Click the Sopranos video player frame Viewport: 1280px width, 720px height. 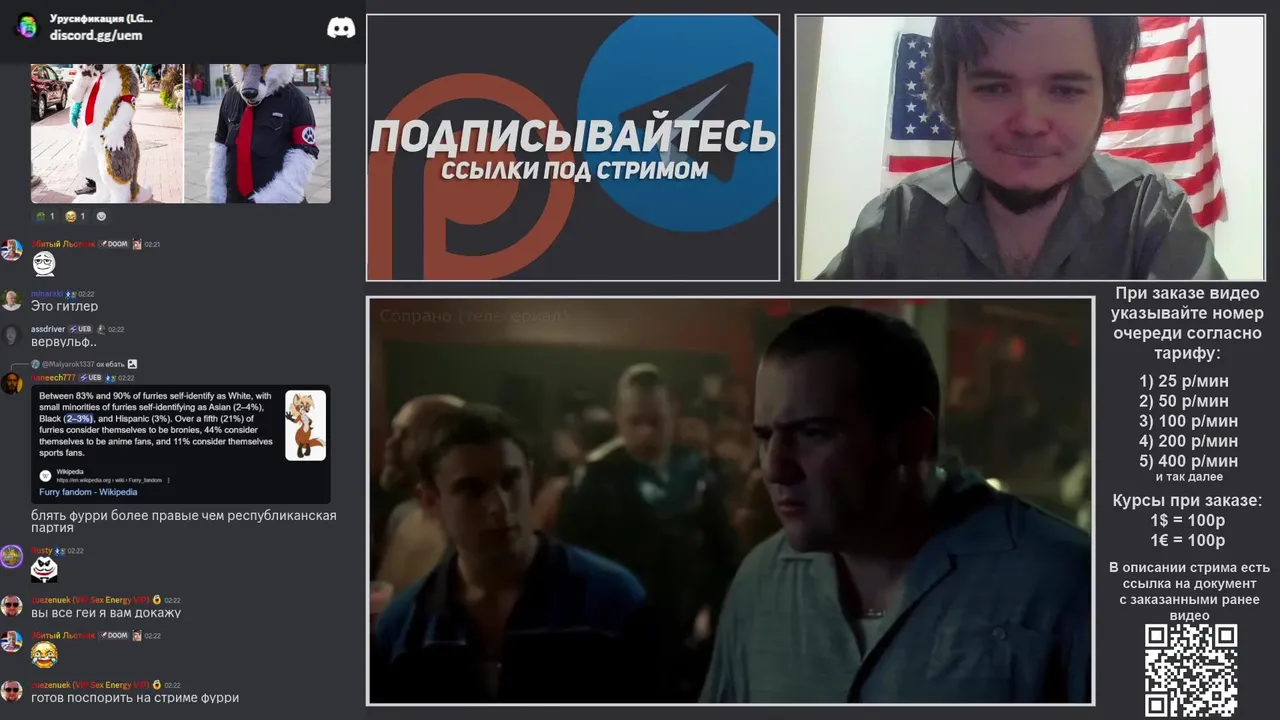click(x=730, y=501)
